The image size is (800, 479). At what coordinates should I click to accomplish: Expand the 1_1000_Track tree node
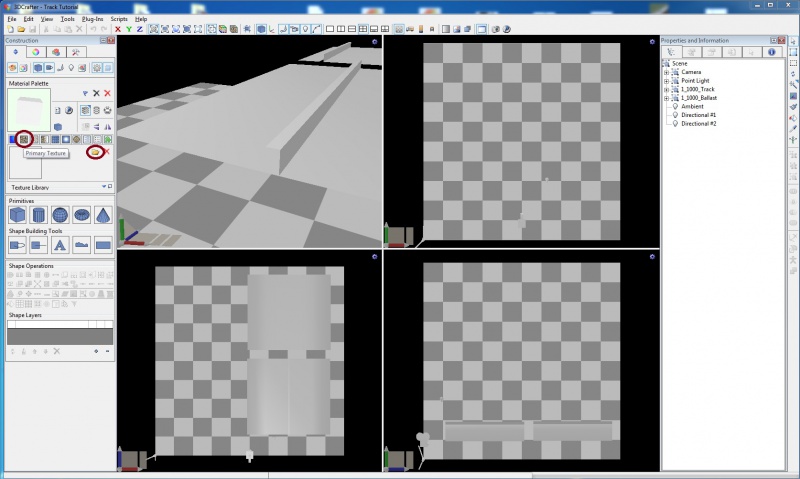[666, 90]
